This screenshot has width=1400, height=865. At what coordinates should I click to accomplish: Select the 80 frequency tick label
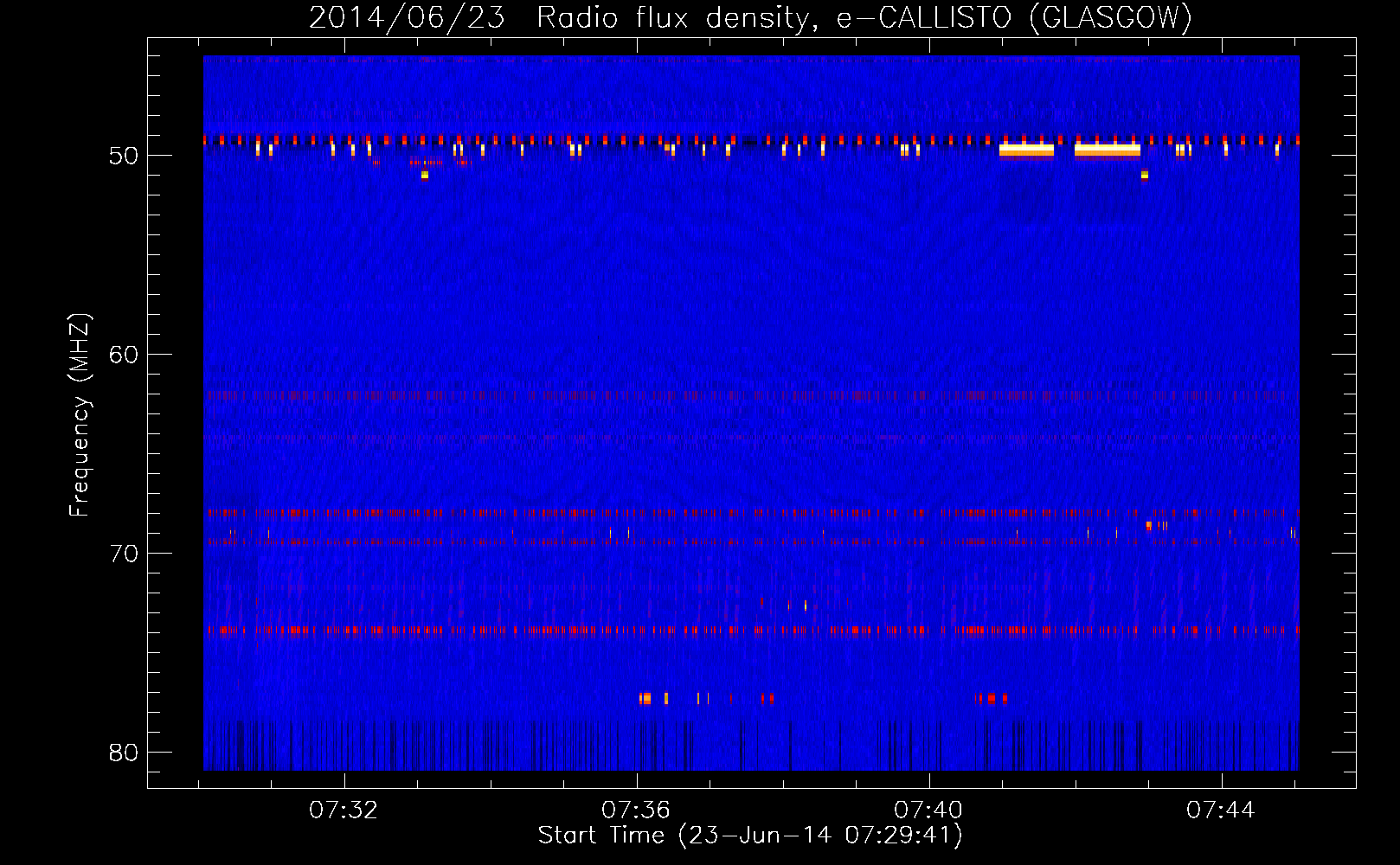pos(124,753)
